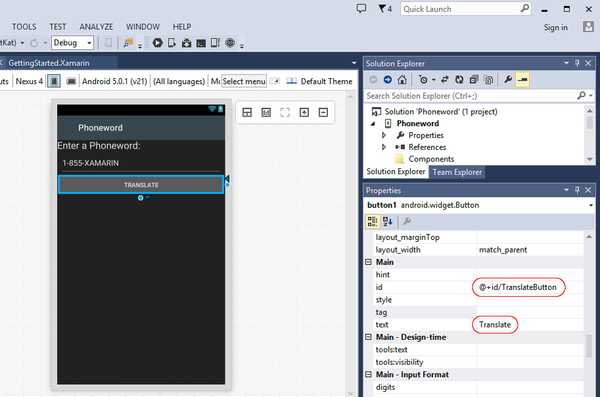The image size is (600, 397).
Task: Click the Android robot toolbar icon
Action: 186,43
